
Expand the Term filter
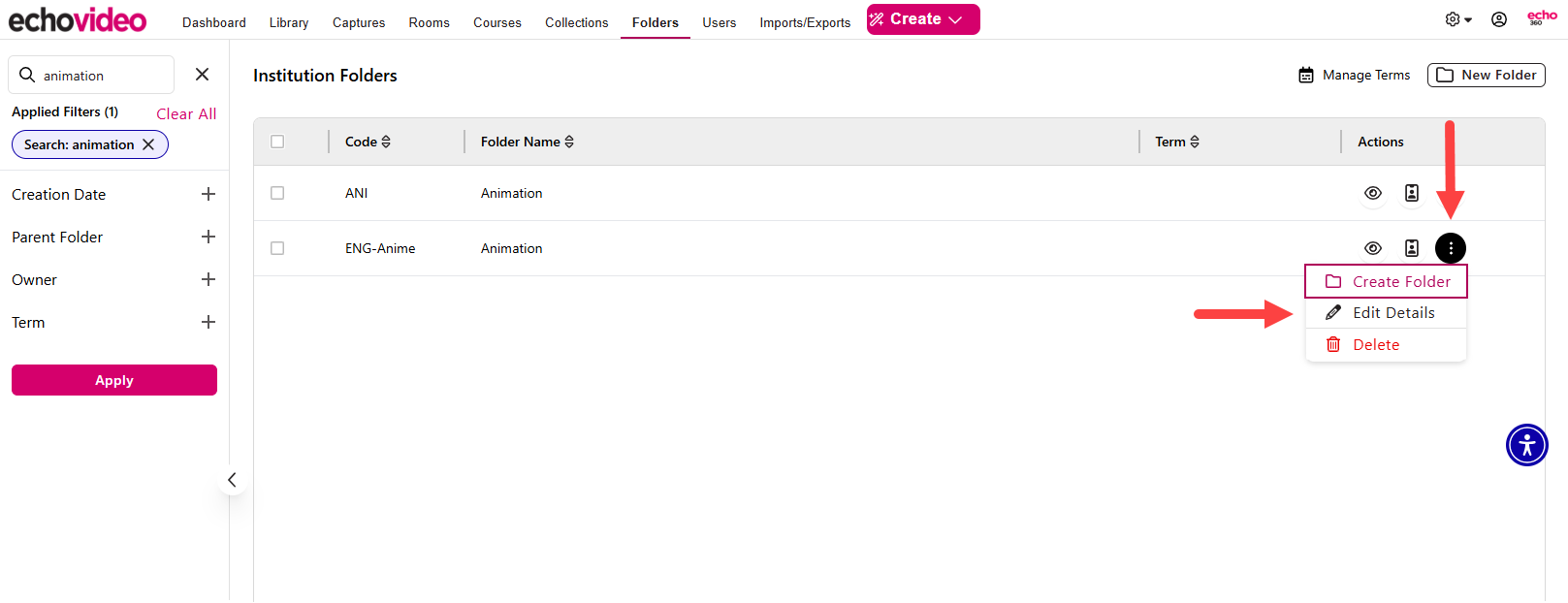coord(208,322)
